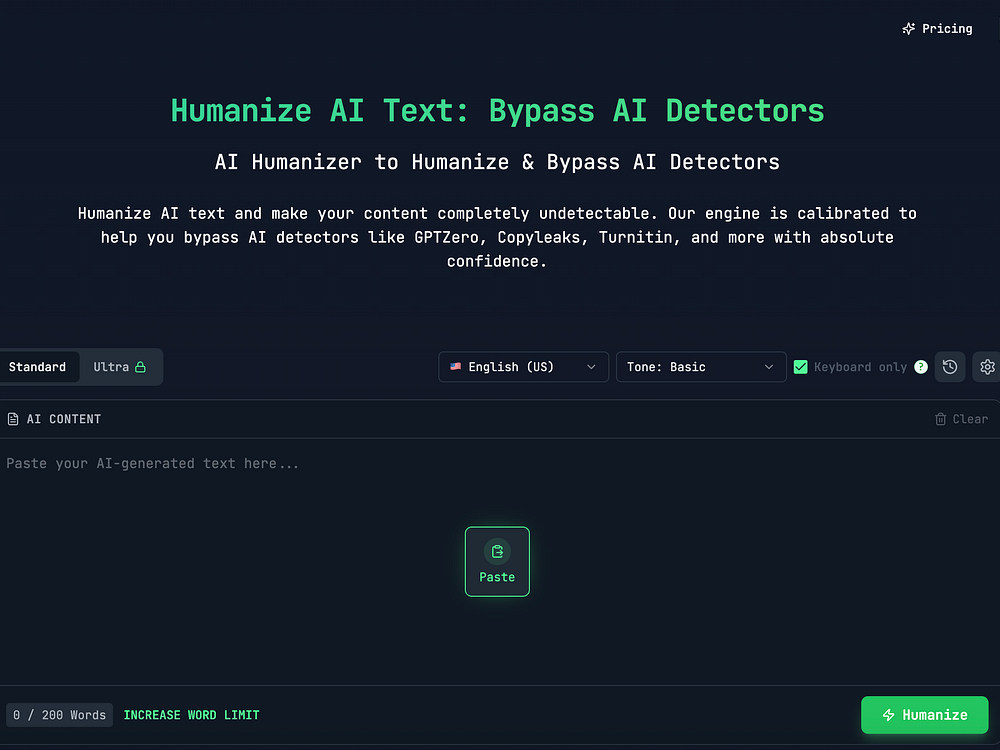Image resolution: width=1000 pixels, height=750 pixels.
Task: Click the Paste button in editor
Action: [497, 561]
